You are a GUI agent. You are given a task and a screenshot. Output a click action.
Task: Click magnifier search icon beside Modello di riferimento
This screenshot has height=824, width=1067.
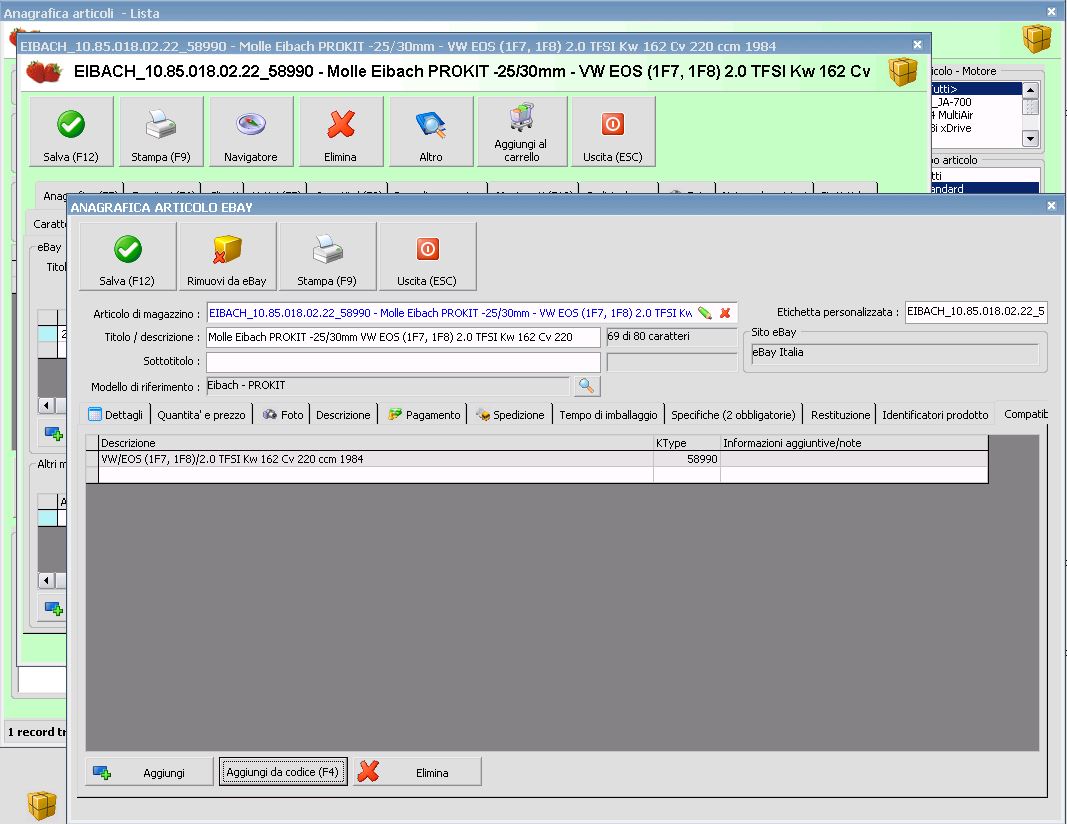click(x=587, y=386)
